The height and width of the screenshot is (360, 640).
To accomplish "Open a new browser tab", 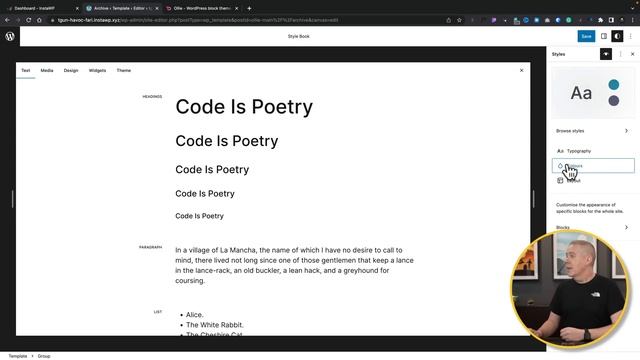I will click(x=249, y=8).
